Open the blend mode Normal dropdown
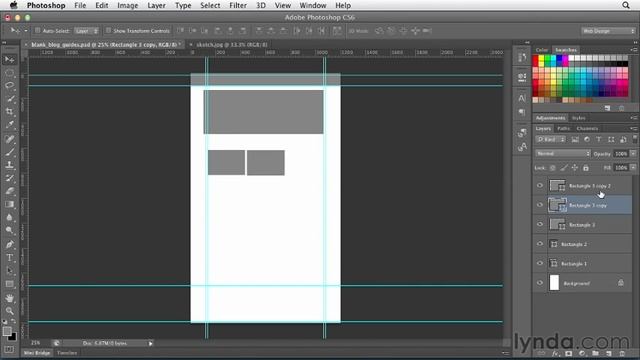This screenshot has width=640, height=360. pyautogui.click(x=563, y=153)
